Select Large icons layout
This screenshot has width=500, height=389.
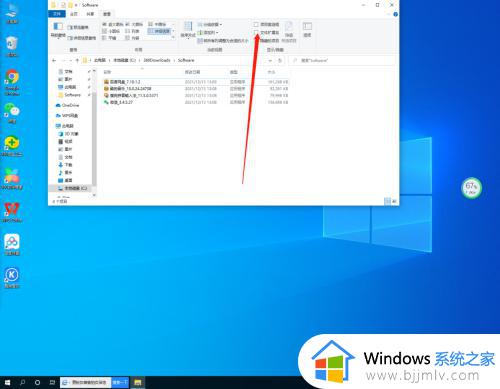(134, 24)
